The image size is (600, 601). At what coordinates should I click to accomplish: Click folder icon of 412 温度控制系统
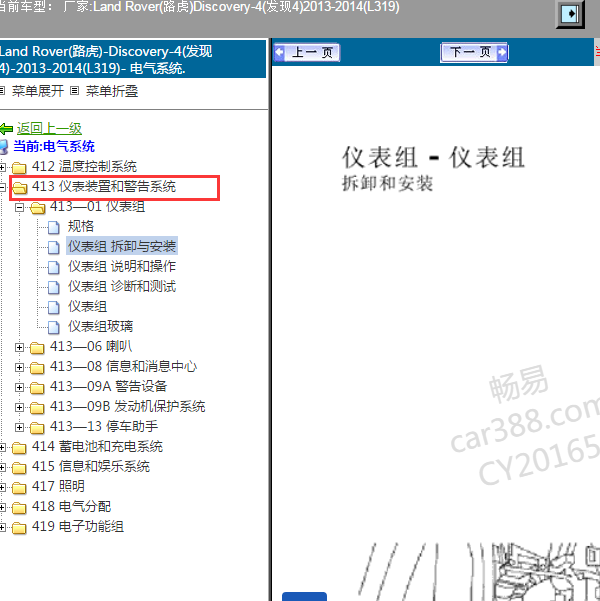point(19,168)
